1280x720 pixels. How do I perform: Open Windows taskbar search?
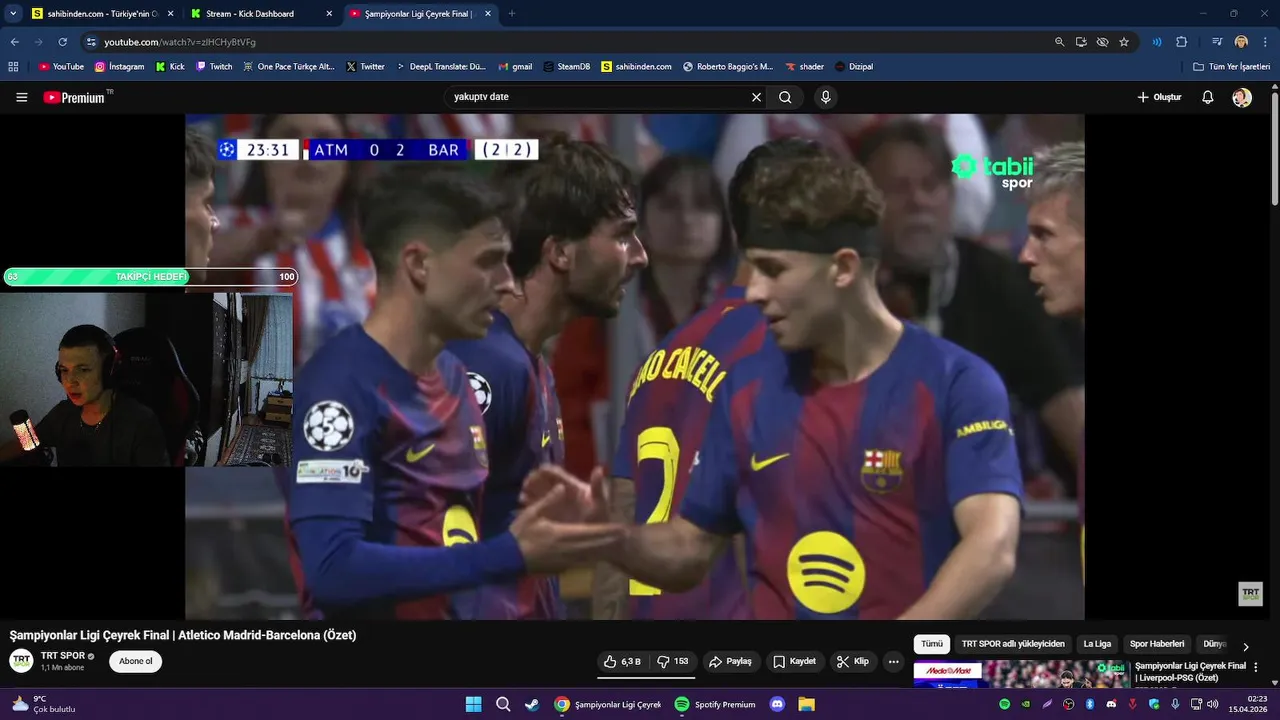(x=503, y=704)
